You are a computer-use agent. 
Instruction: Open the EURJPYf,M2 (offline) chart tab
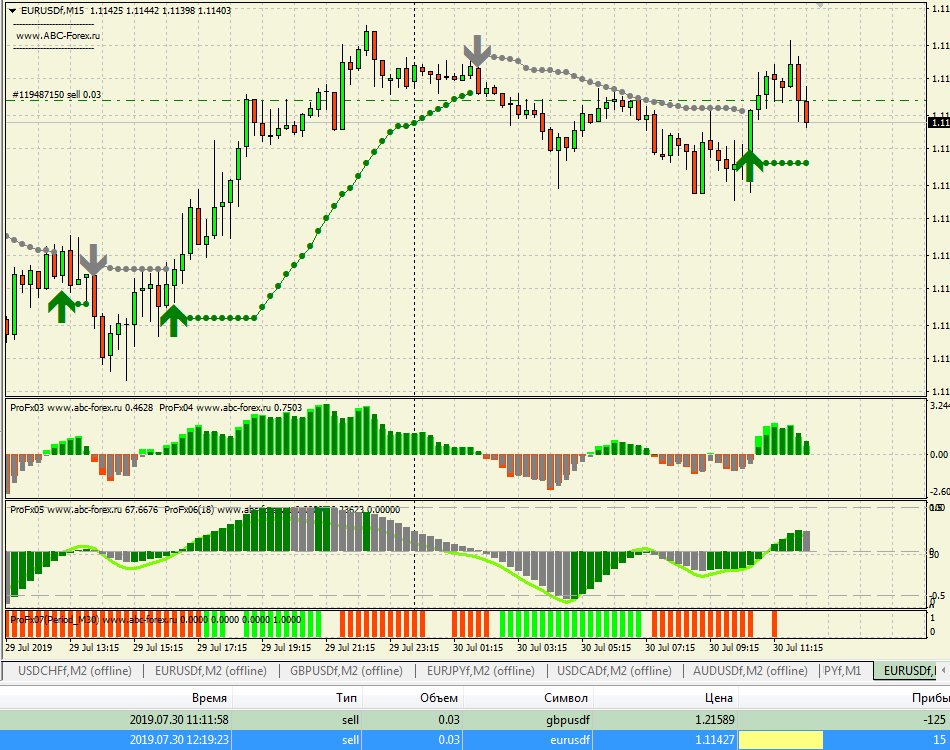[481, 671]
